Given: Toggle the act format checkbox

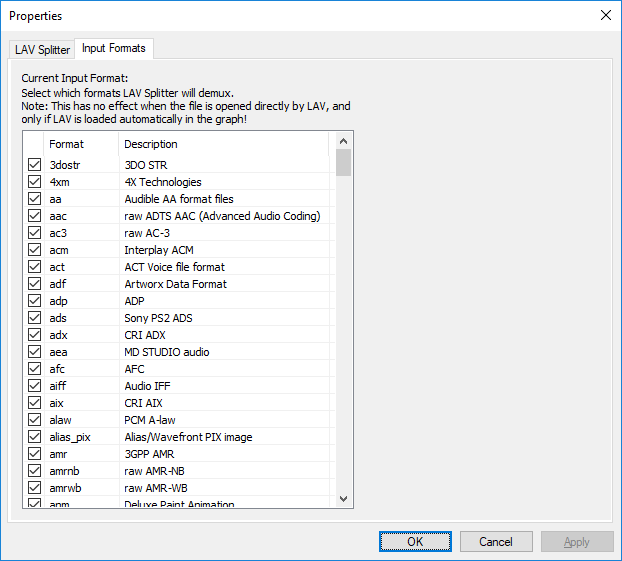Looking at the screenshot, I should (35, 267).
